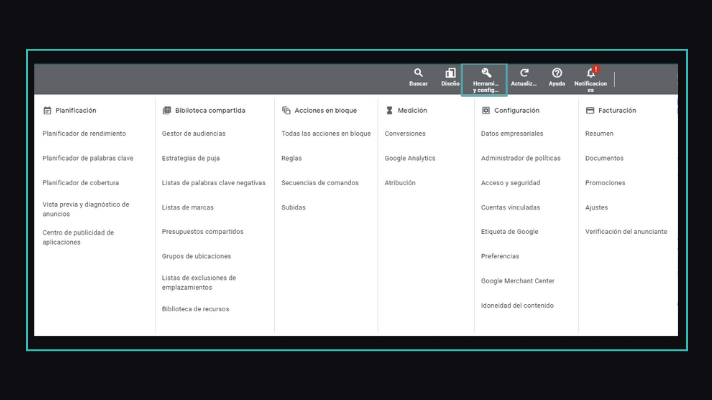Image resolution: width=712 pixels, height=400 pixels.
Task: Click the Actualizar refresh icon
Action: pos(524,73)
